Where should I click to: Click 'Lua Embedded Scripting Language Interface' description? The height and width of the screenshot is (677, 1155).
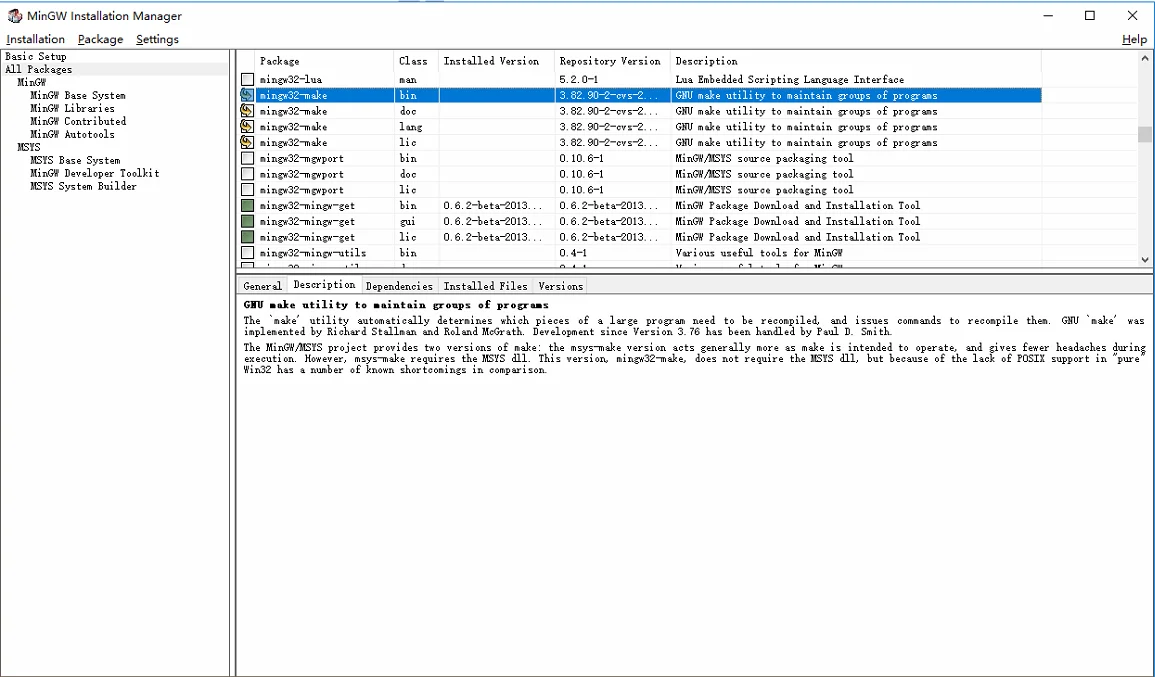coord(790,80)
